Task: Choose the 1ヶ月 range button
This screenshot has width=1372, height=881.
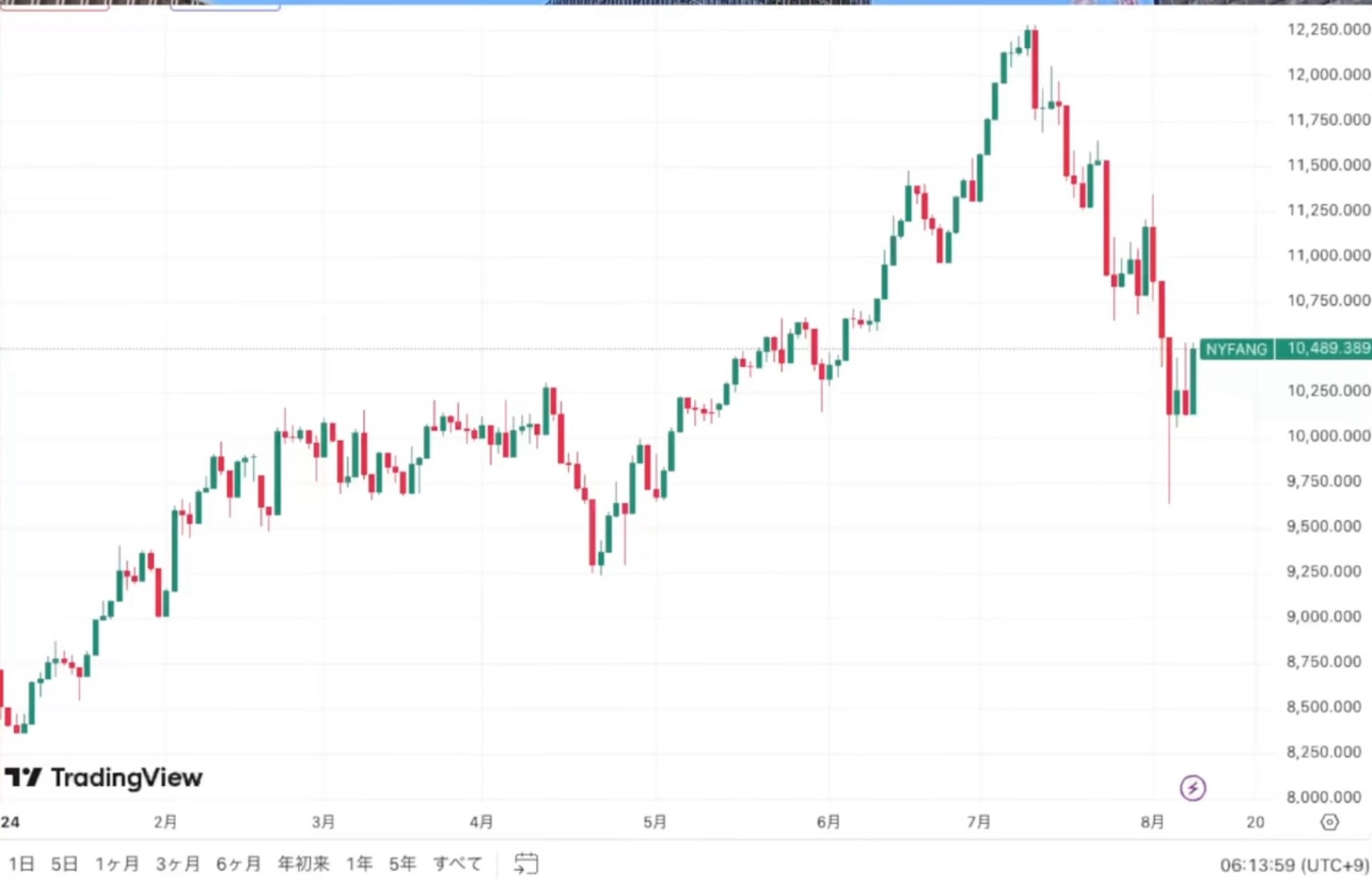Action: click(117, 864)
